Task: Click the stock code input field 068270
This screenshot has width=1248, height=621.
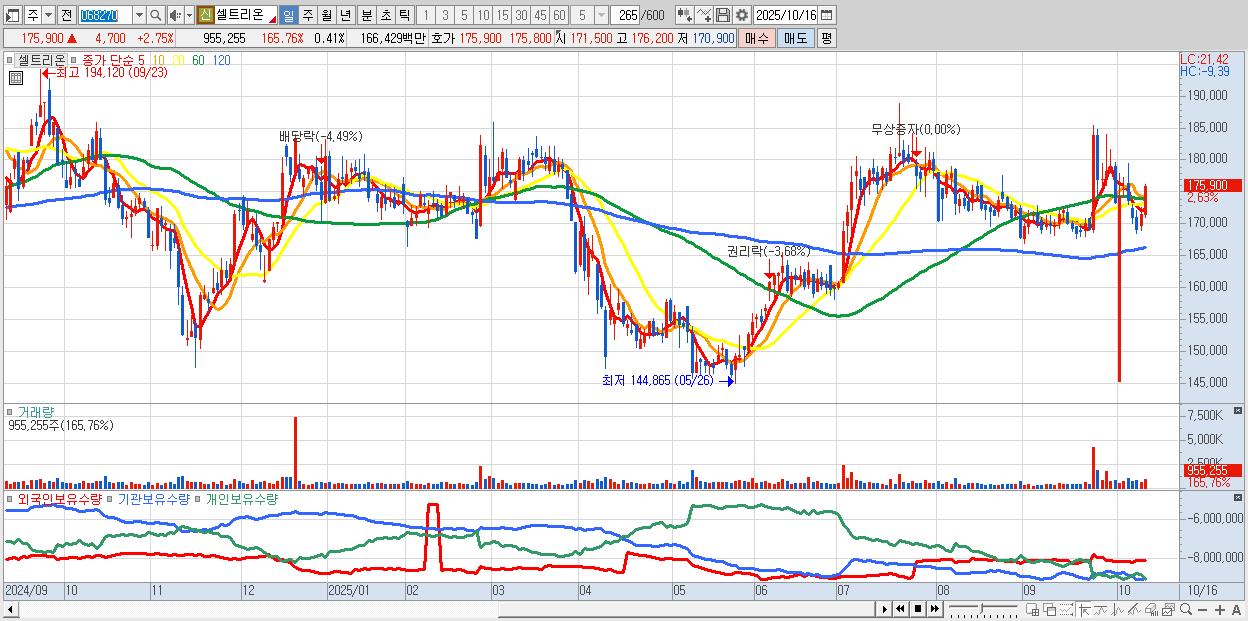Action: pos(105,15)
